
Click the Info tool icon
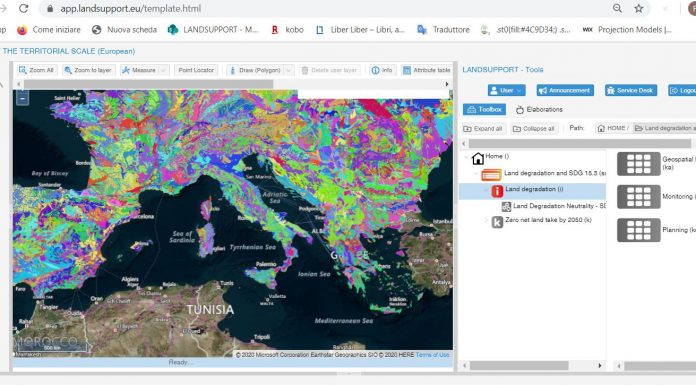pos(382,70)
